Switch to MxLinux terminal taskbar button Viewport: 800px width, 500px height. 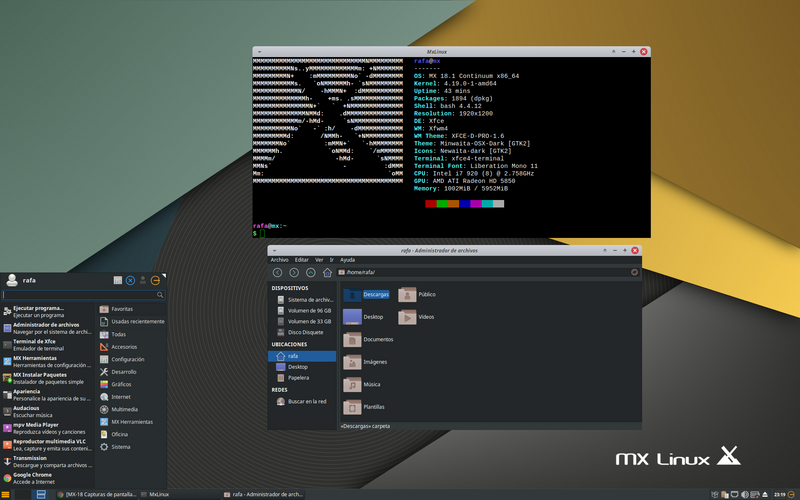coord(180,494)
